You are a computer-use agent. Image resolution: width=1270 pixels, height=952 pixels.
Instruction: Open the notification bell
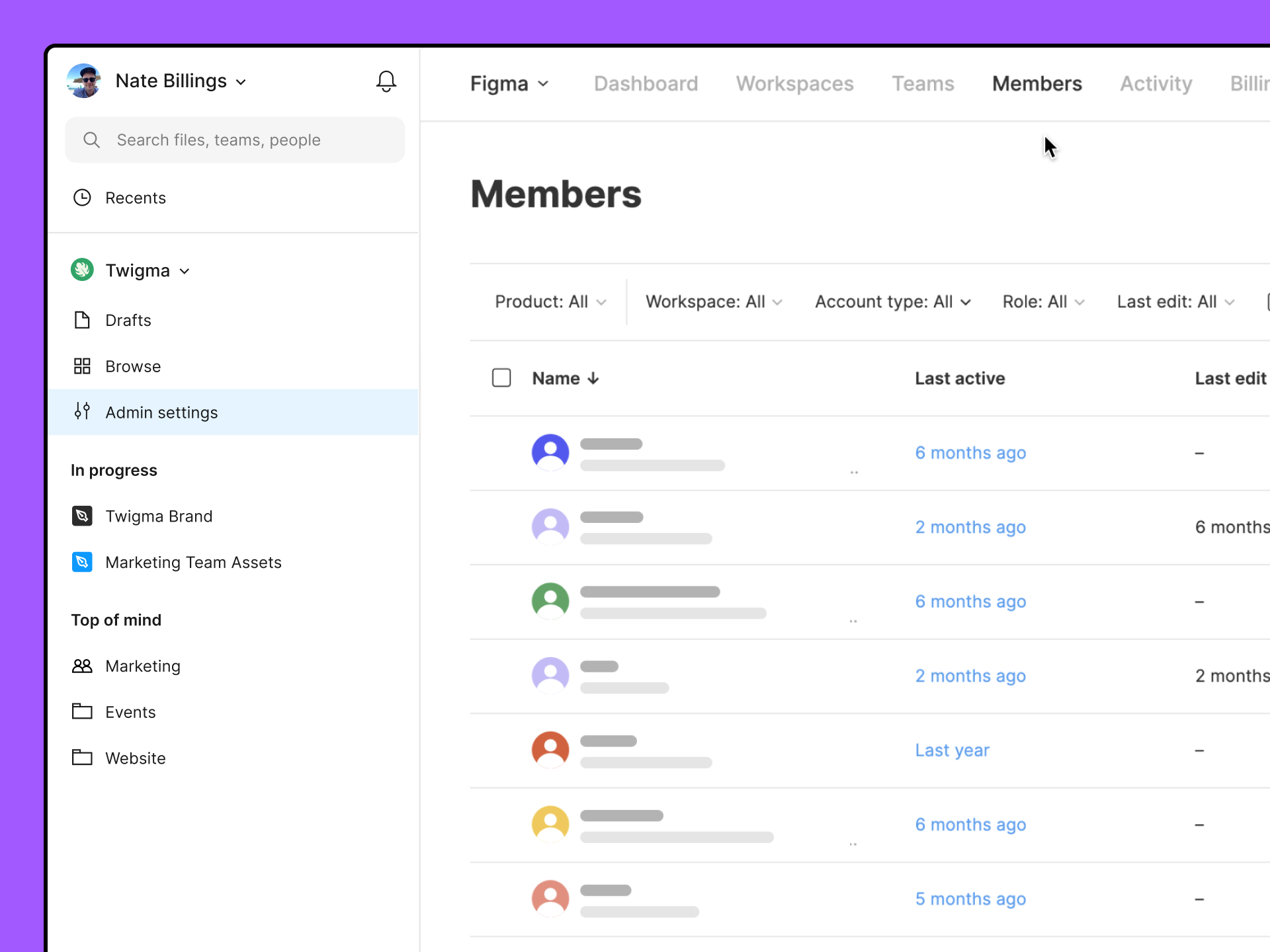tap(386, 81)
